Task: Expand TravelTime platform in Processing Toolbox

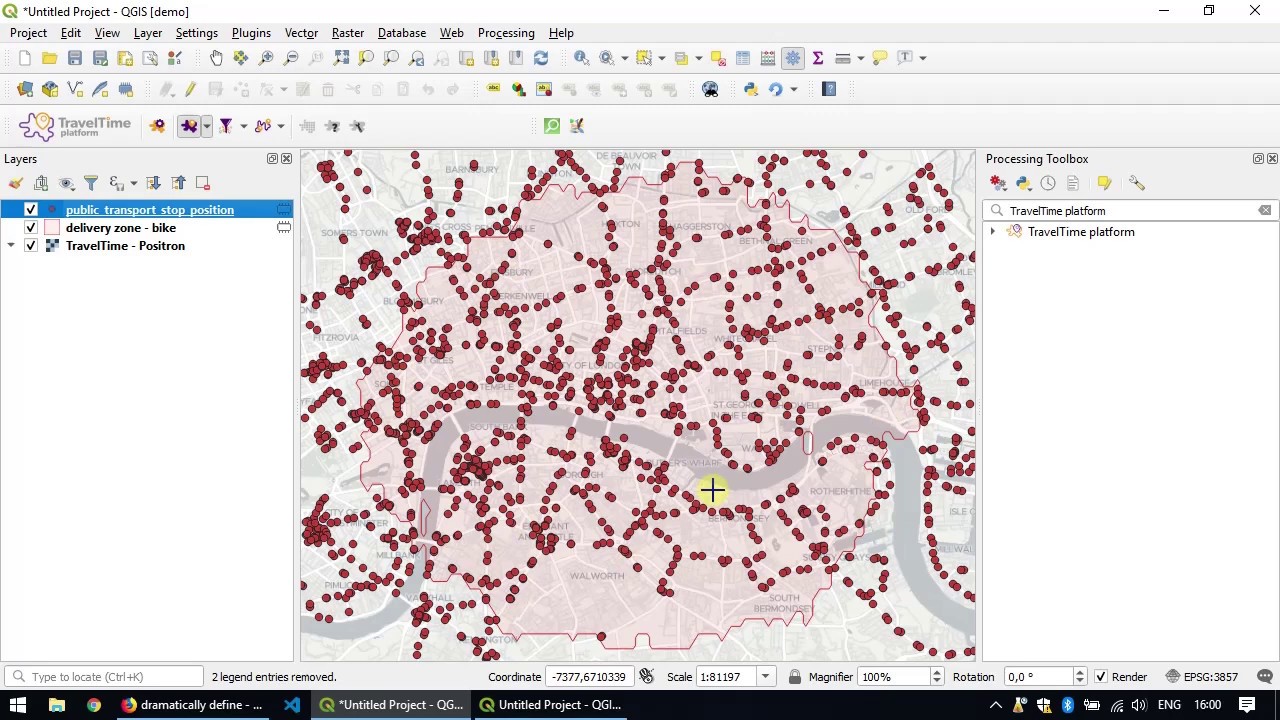Action: point(992,232)
